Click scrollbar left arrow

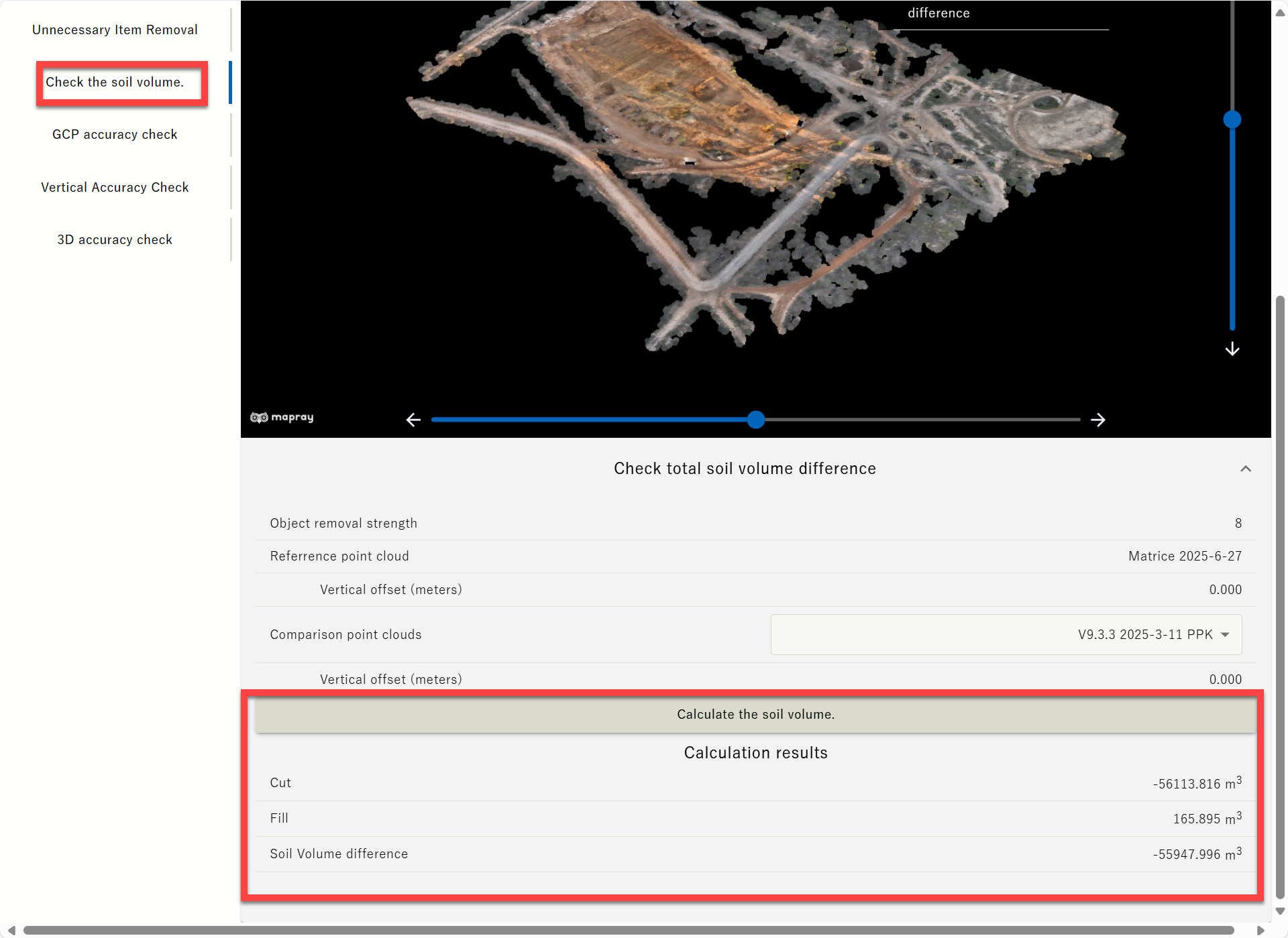point(11,931)
